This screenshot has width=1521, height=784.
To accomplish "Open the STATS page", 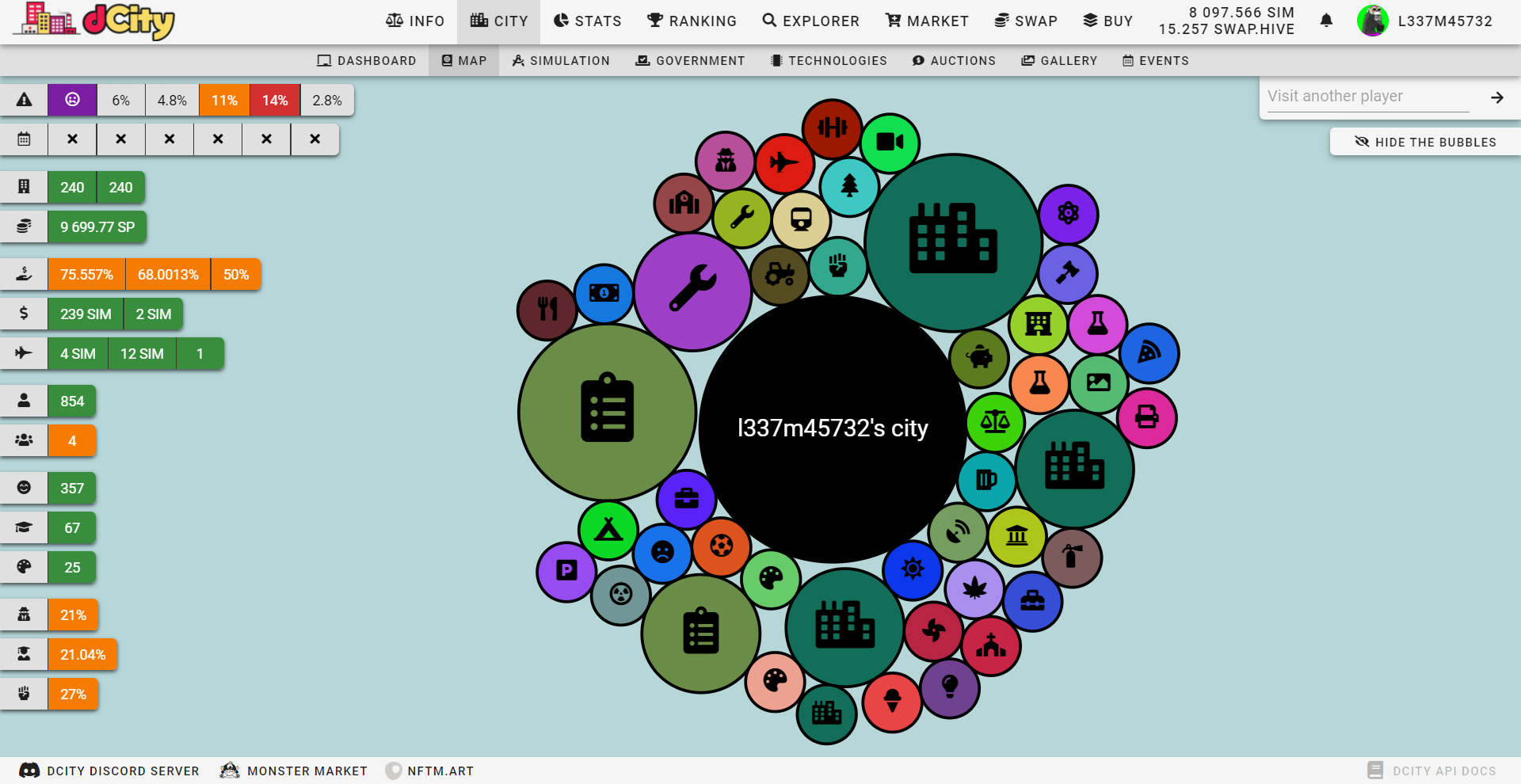I will (x=588, y=21).
